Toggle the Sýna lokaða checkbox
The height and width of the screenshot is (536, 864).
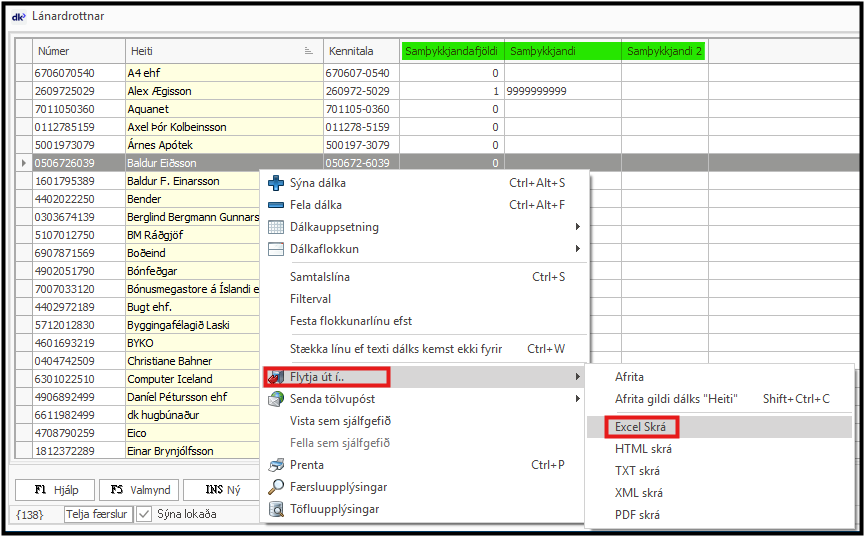click(x=144, y=514)
